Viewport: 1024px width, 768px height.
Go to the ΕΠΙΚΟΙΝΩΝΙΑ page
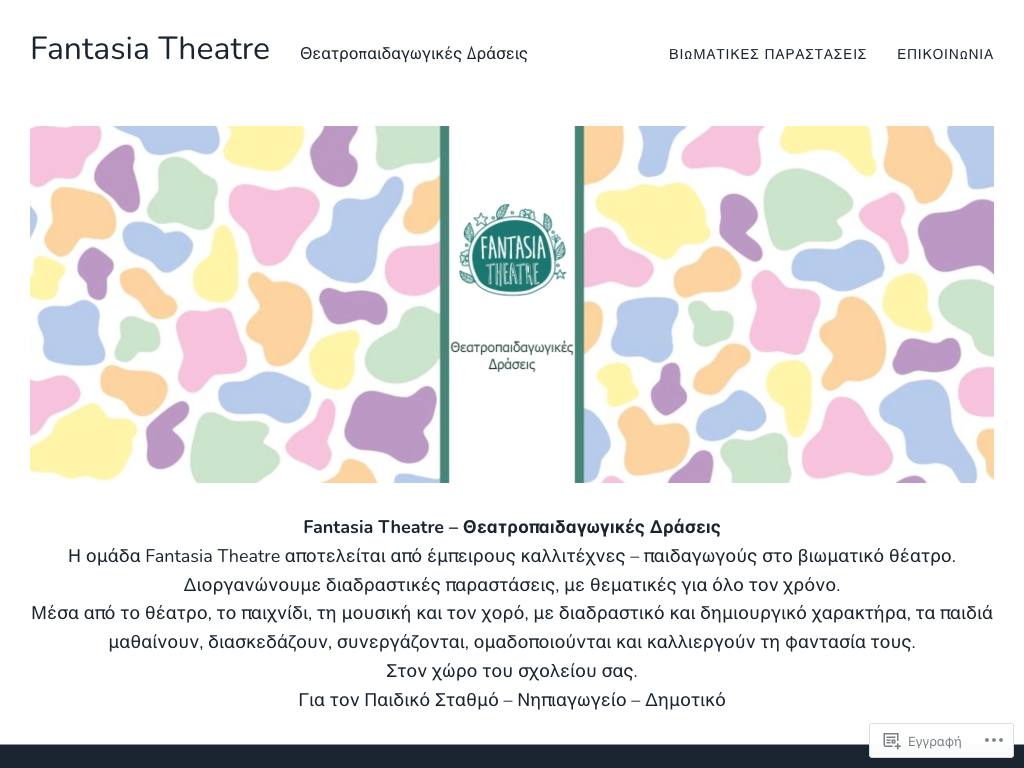pos(945,54)
